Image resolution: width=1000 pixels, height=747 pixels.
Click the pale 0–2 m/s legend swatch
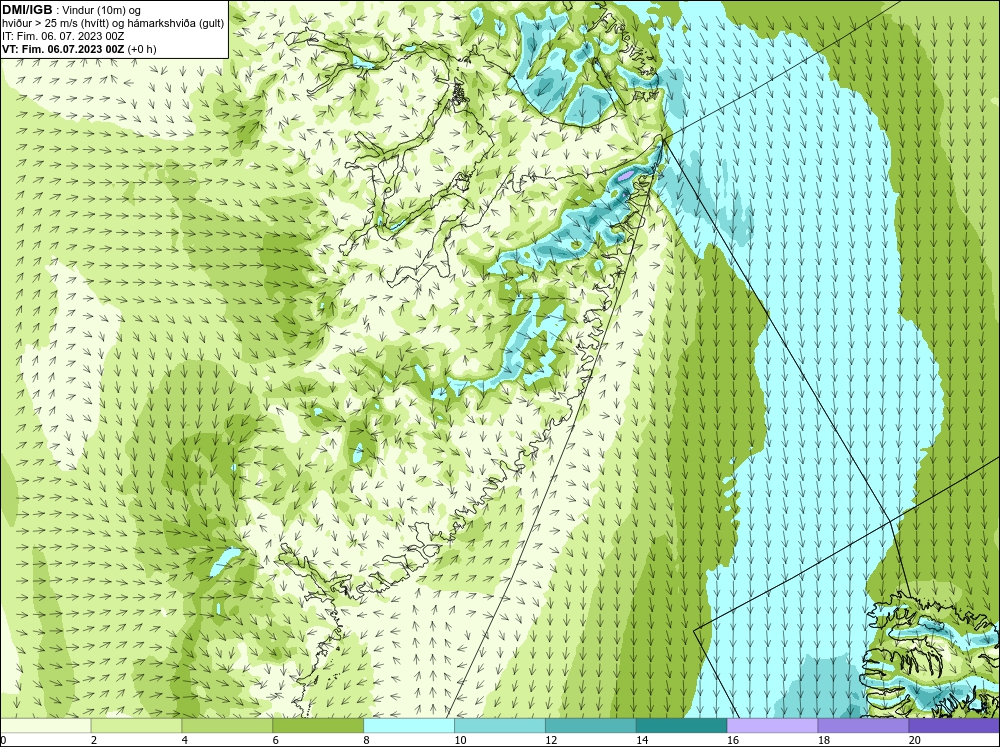[45, 725]
